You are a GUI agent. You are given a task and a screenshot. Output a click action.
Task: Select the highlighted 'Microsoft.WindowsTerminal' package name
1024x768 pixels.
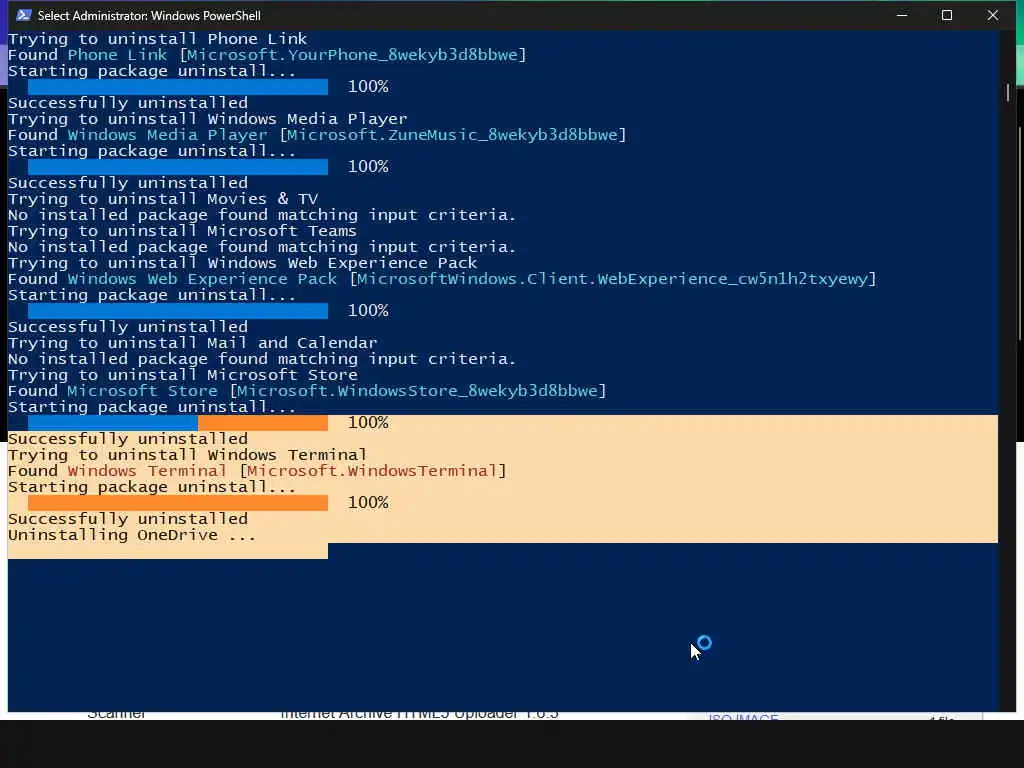click(x=372, y=471)
